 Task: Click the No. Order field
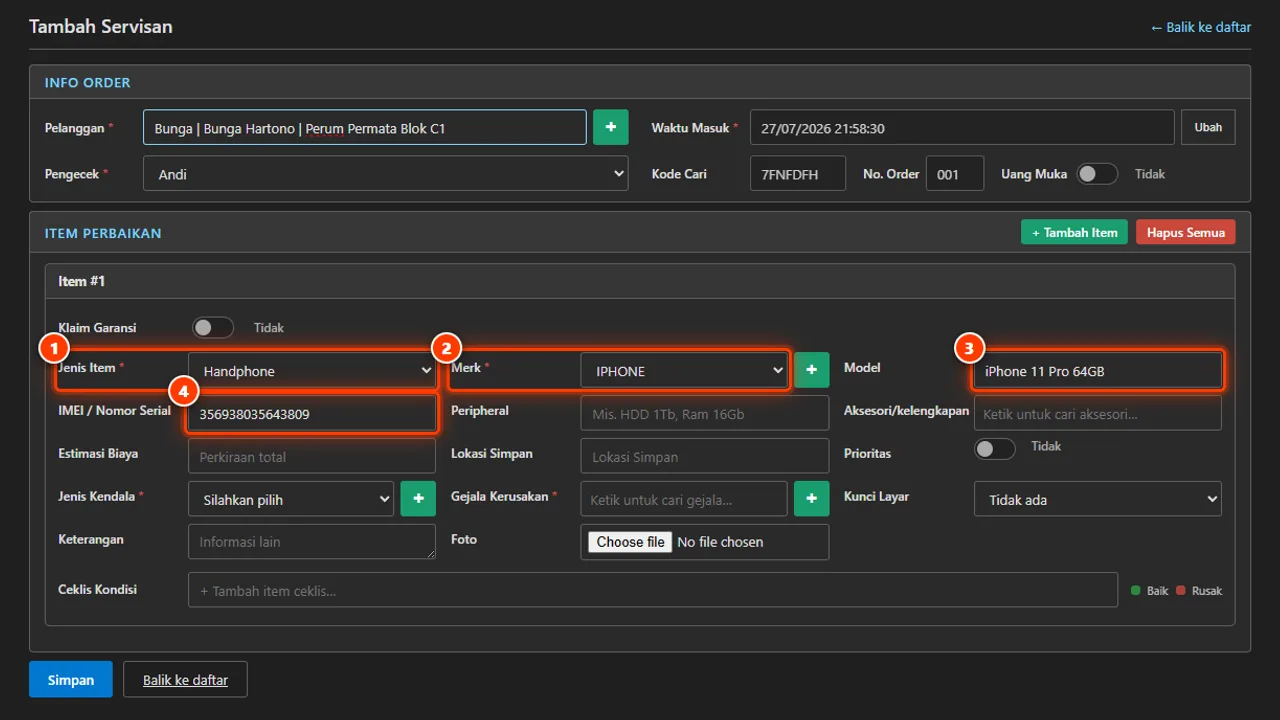click(x=955, y=173)
